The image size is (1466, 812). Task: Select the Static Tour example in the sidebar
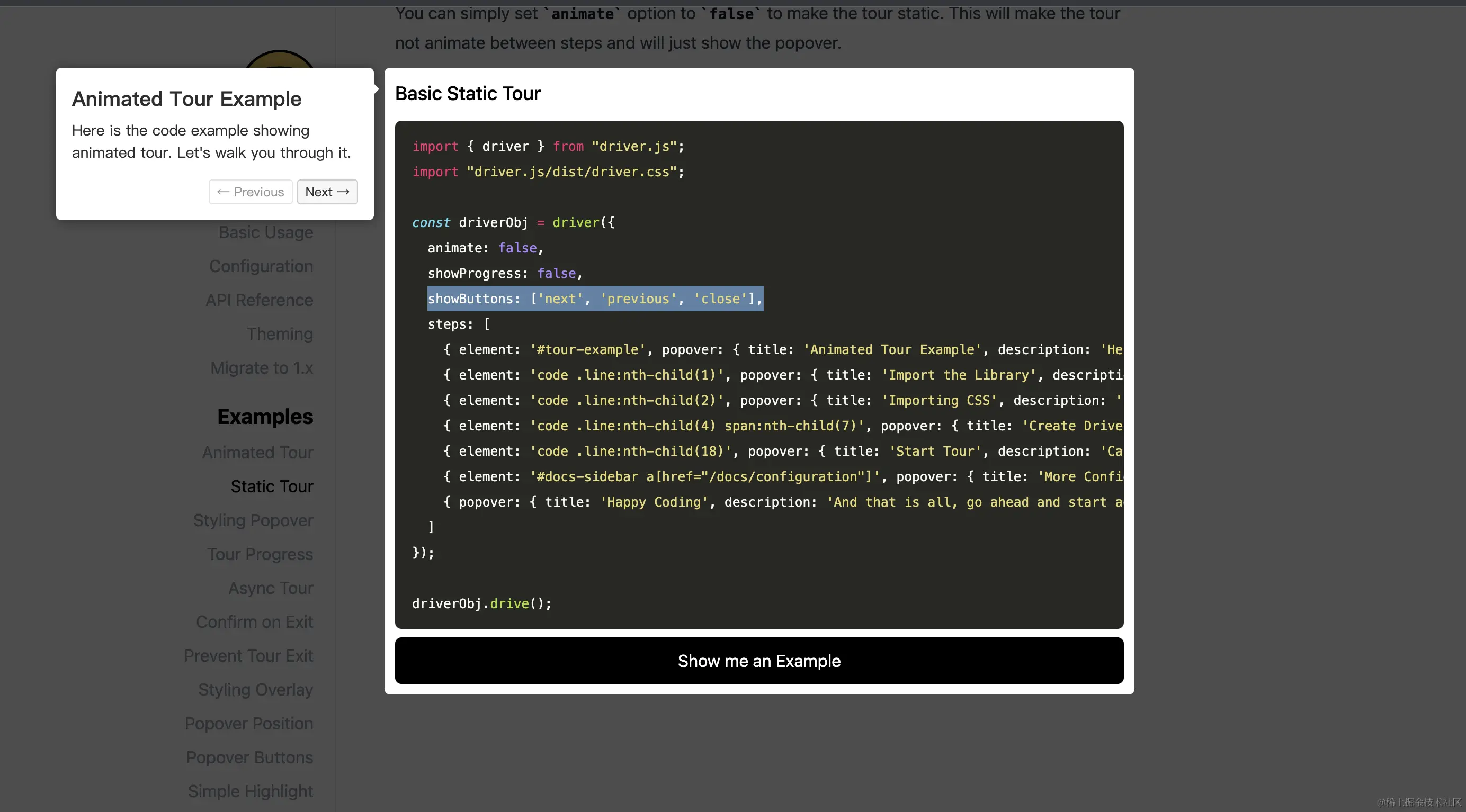tap(272, 486)
